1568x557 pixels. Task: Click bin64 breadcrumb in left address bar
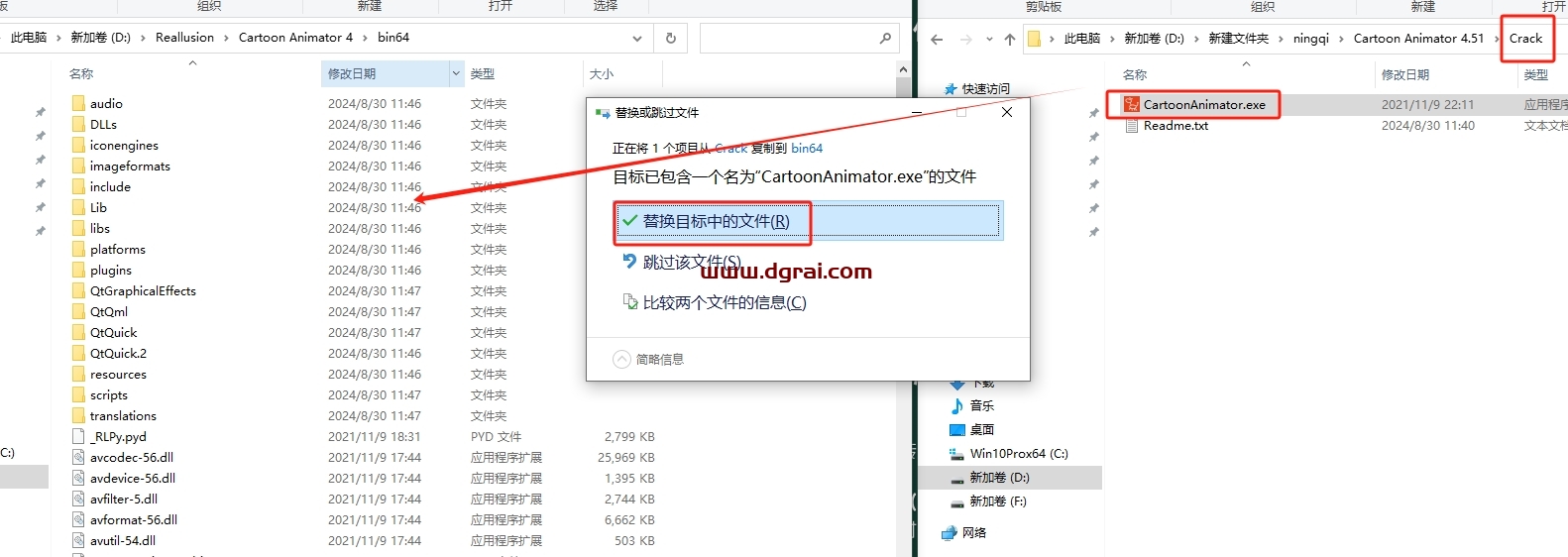393,38
